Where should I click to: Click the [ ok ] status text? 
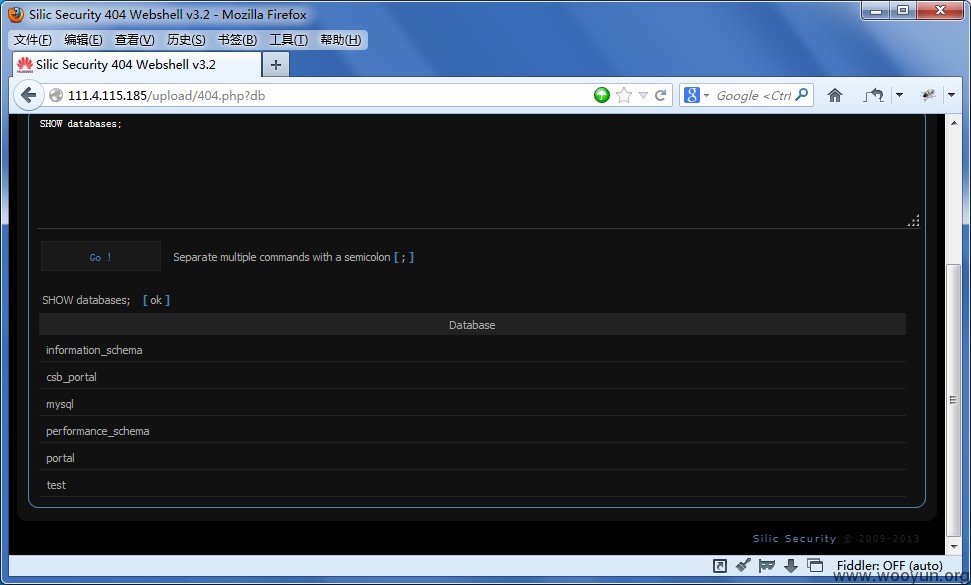pos(156,300)
